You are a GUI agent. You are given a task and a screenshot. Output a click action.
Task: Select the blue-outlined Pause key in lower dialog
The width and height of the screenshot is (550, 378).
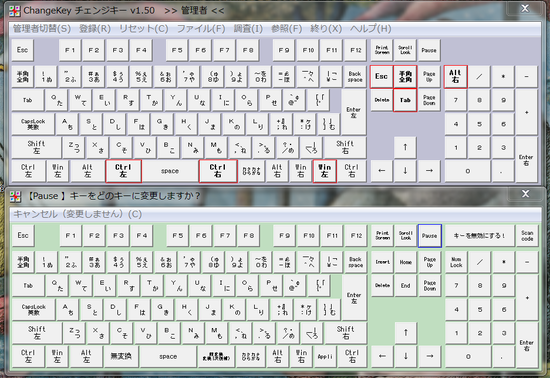tap(430, 236)
